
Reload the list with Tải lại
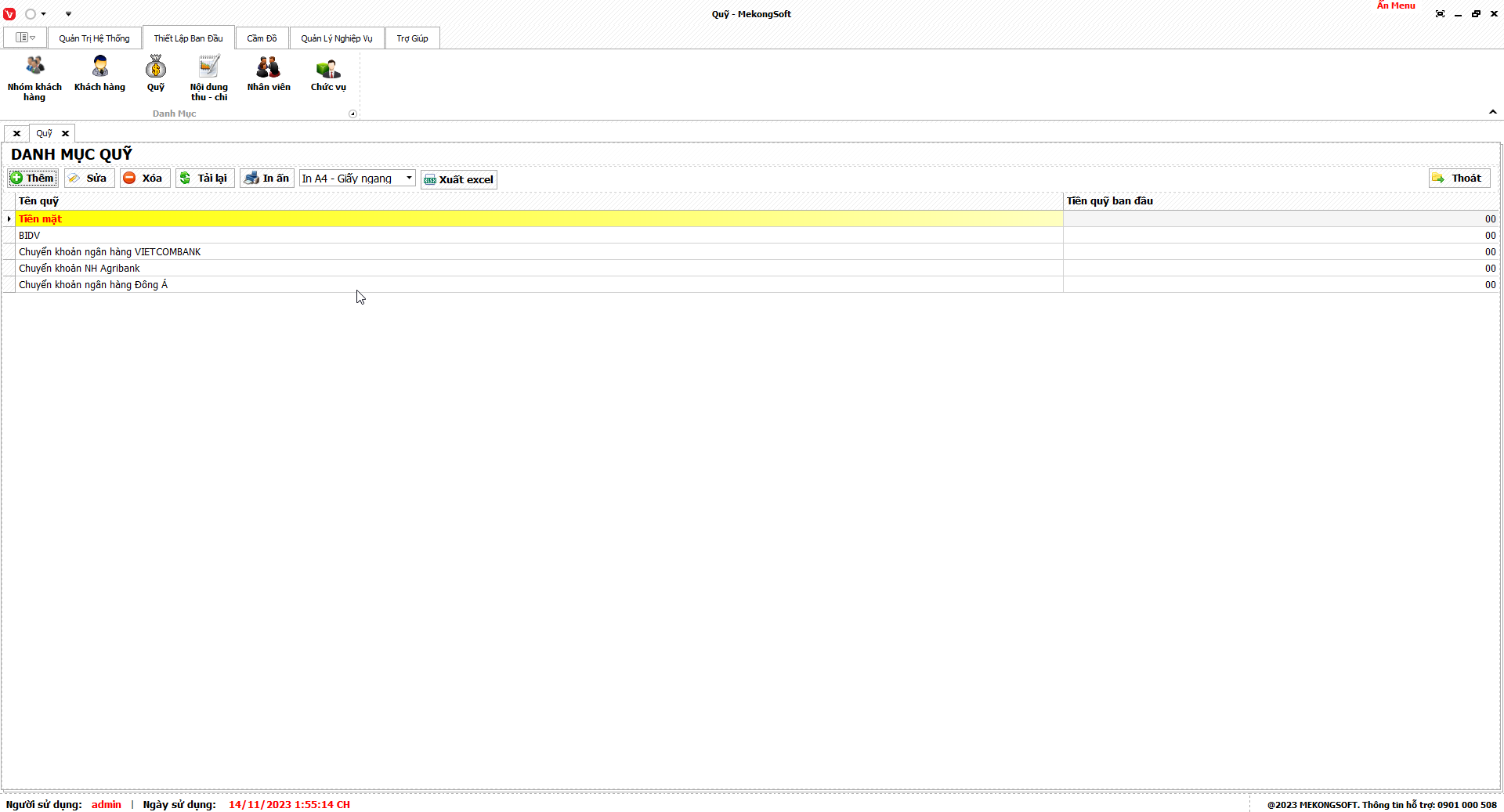click(204, 179)
